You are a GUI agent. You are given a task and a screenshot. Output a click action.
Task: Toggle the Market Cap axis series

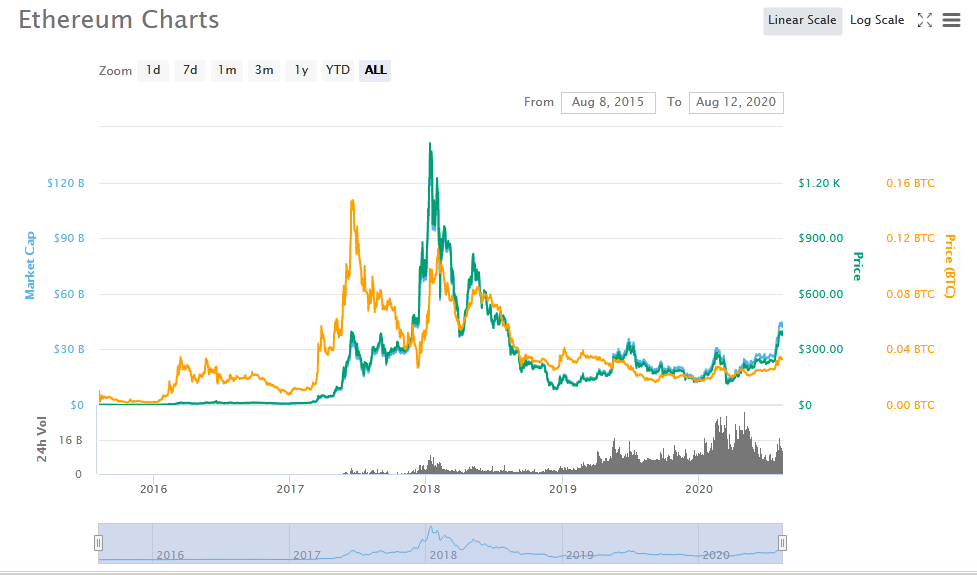pyautogui.click(x=30, y=265)
